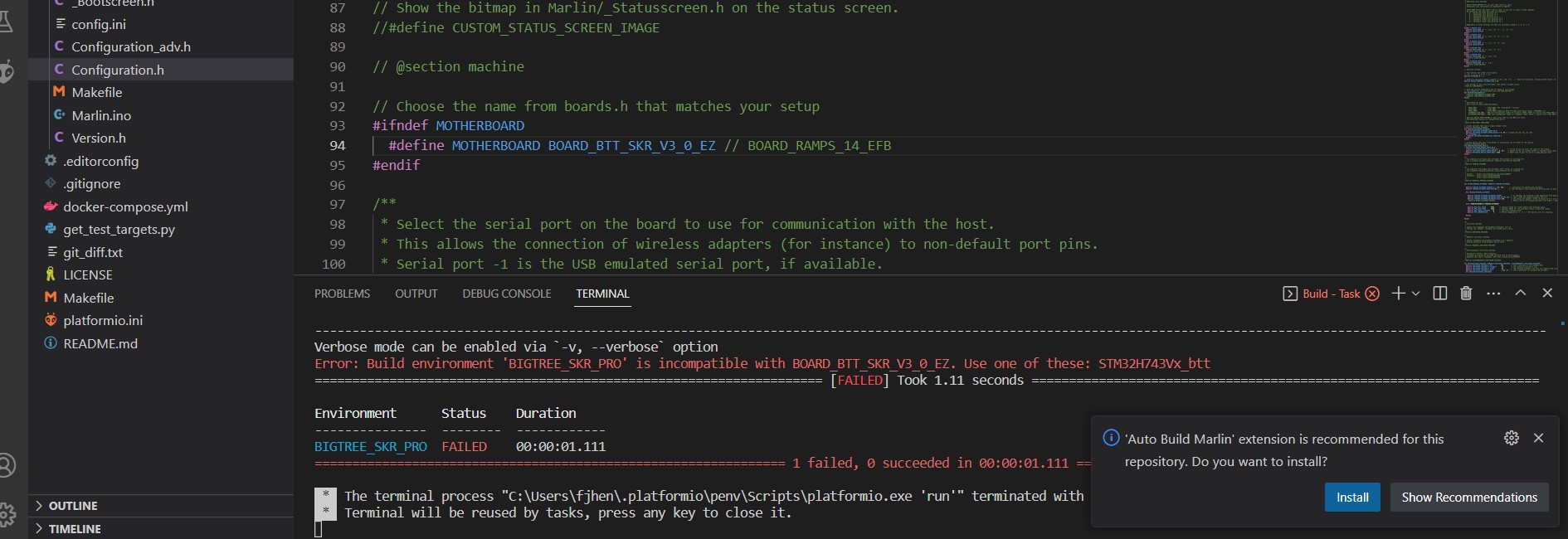
Task: Open notification settings gear icon
Action: (x=1512, y=438)
